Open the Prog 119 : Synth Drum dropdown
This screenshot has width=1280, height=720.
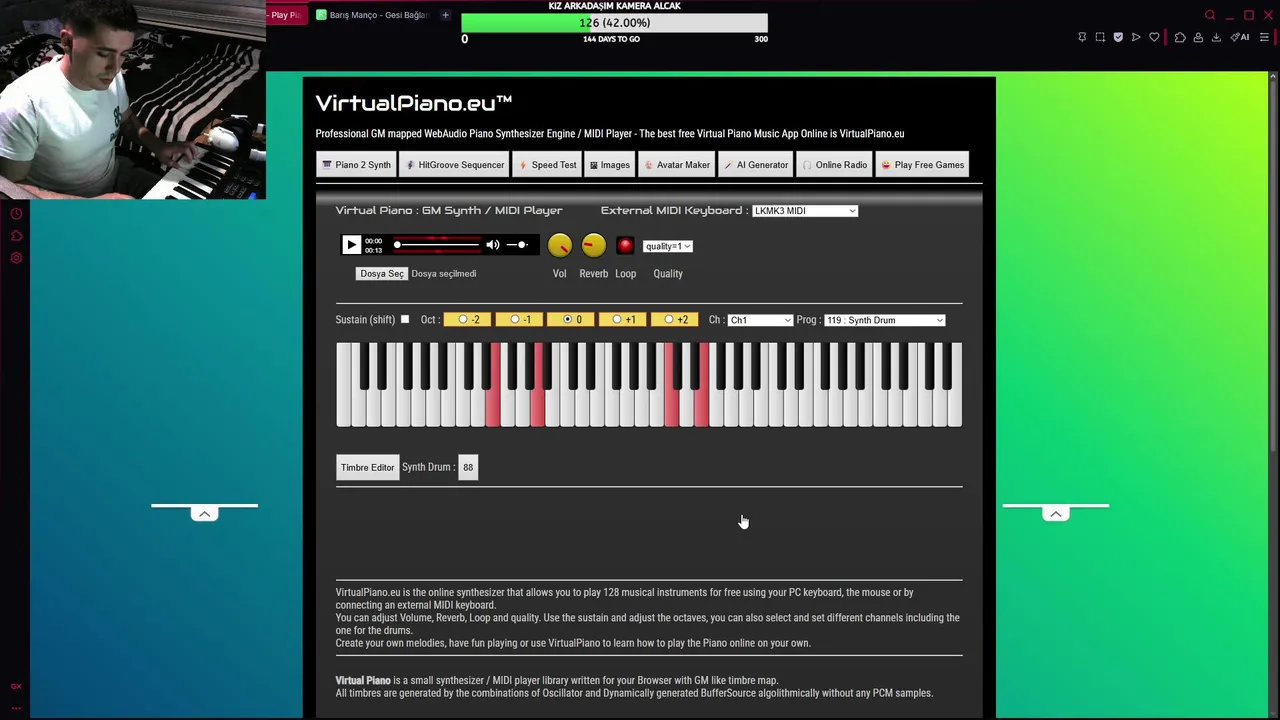pyautogui.click(x=884, y=320)
